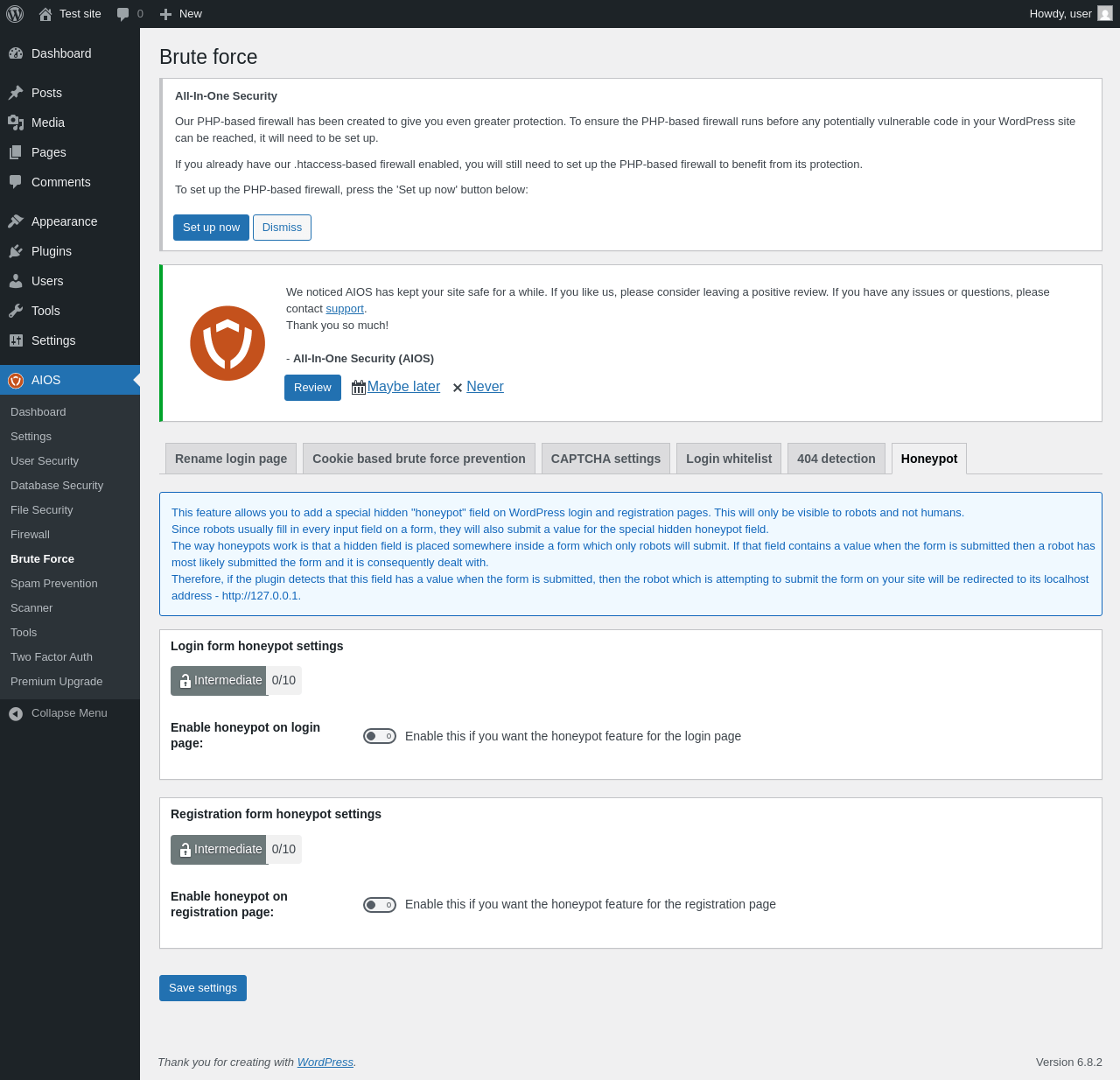Click the Test site home icon

click(45, 14)
